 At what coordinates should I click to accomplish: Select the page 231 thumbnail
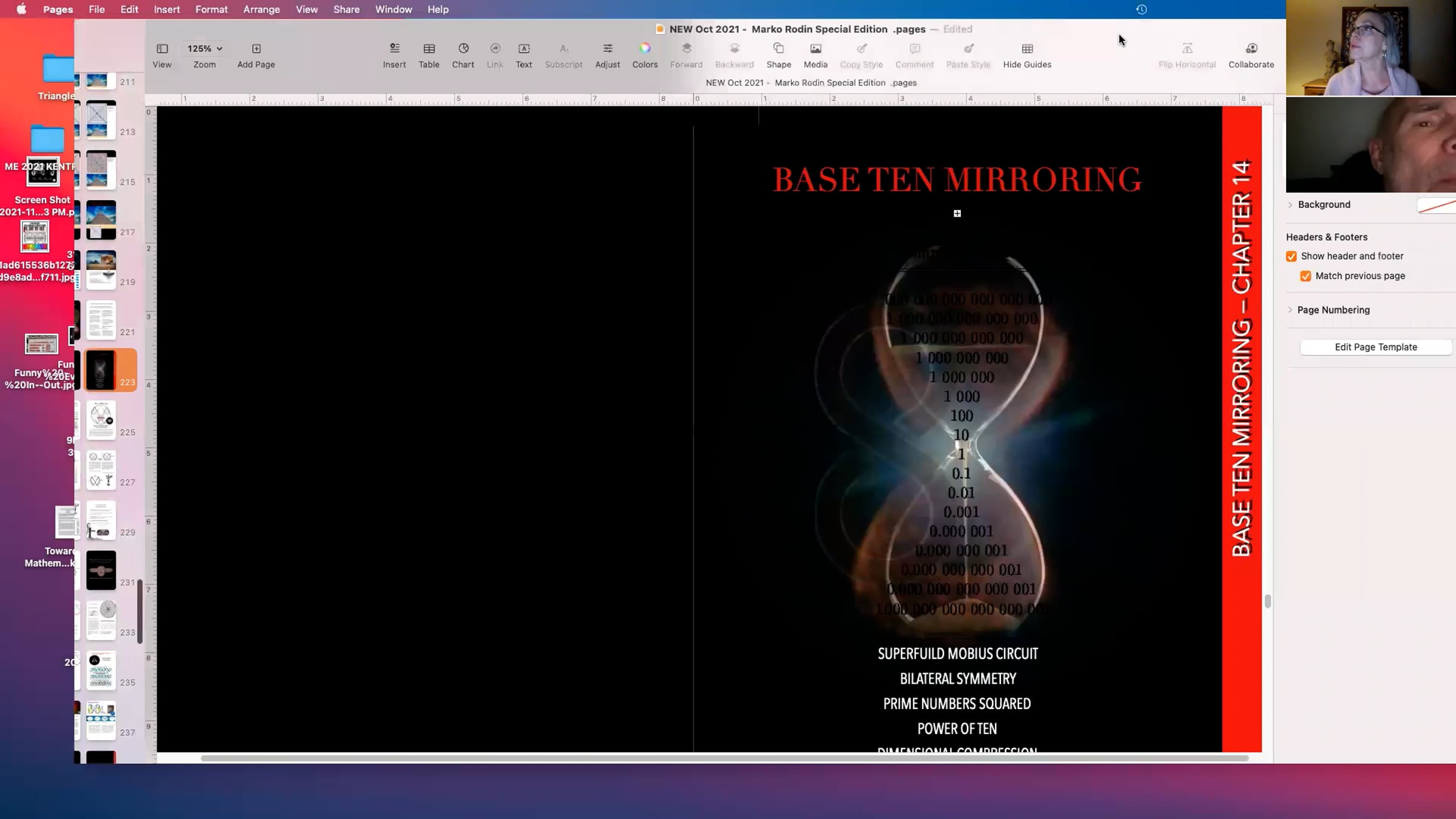(x=101, y=570)
